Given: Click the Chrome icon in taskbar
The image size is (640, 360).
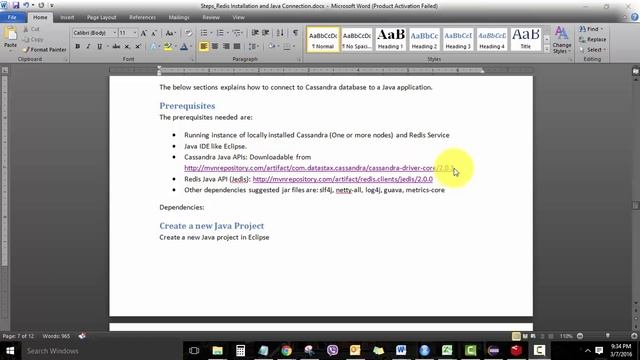Looking at the screenshot, I should (287, 351).
